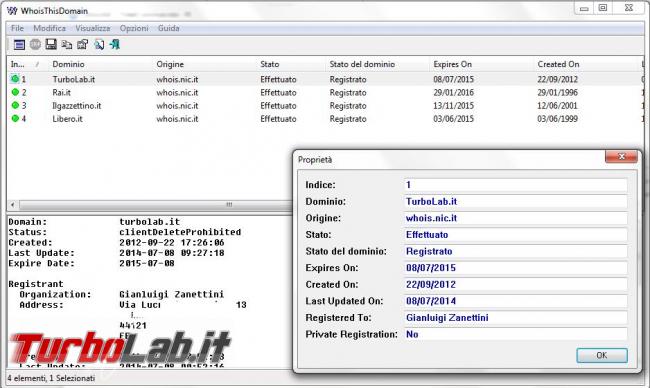Click clientDeleteProhibited in the whois output pane
The width and height of the screenshot is (650, 388).
click(x=180, y=232)
